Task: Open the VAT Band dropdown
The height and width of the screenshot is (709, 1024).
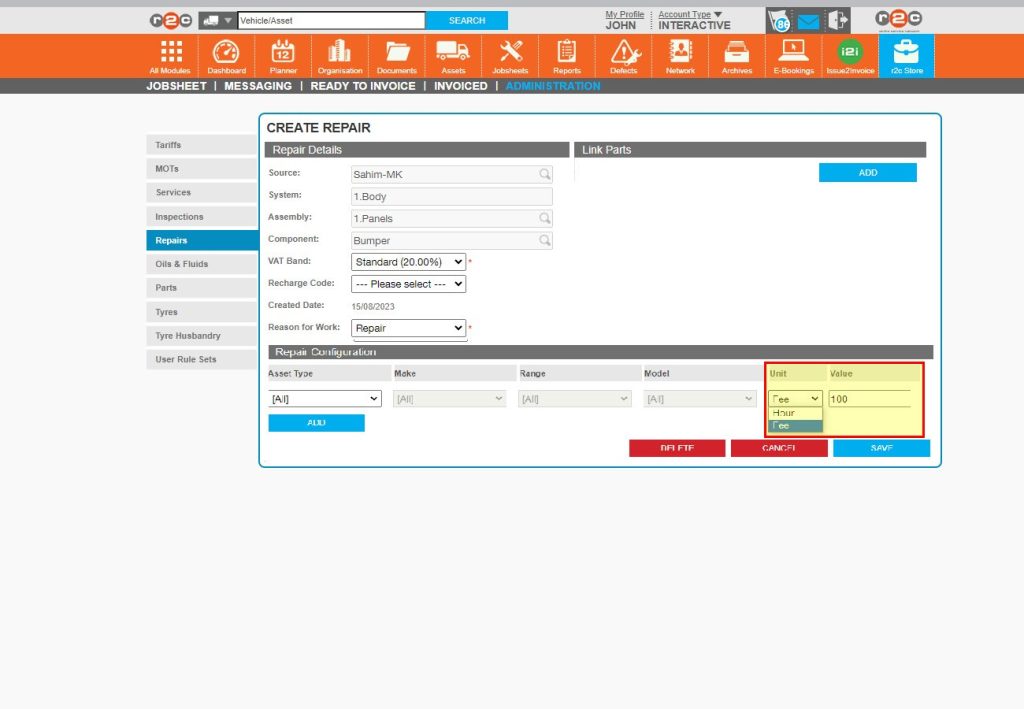Action: pos(408,262)
